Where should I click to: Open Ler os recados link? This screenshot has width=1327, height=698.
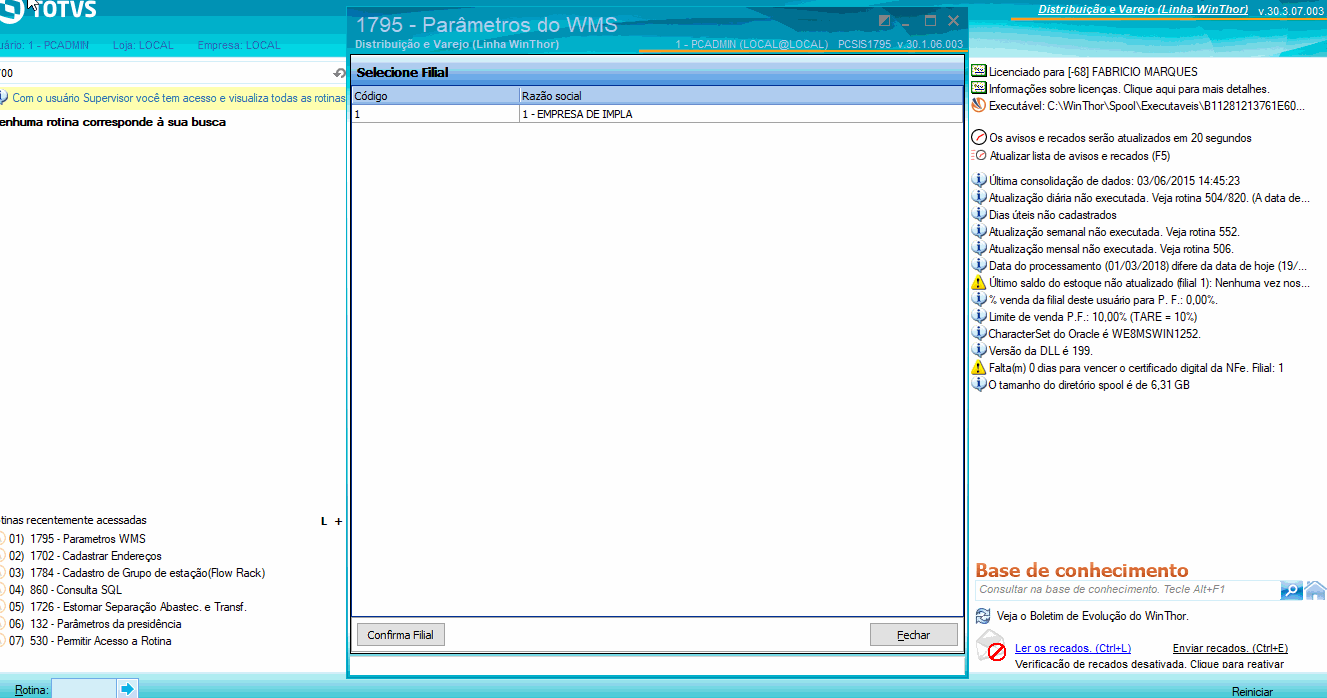(x=1072, y=648)
